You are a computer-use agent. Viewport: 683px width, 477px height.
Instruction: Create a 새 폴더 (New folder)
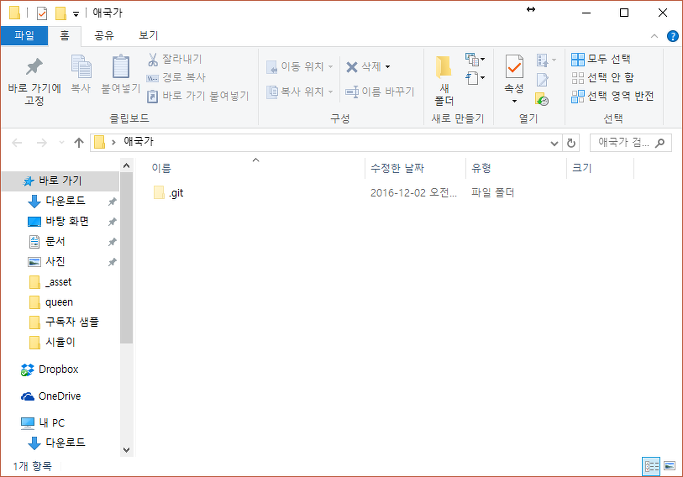click(x=444, y=81)
